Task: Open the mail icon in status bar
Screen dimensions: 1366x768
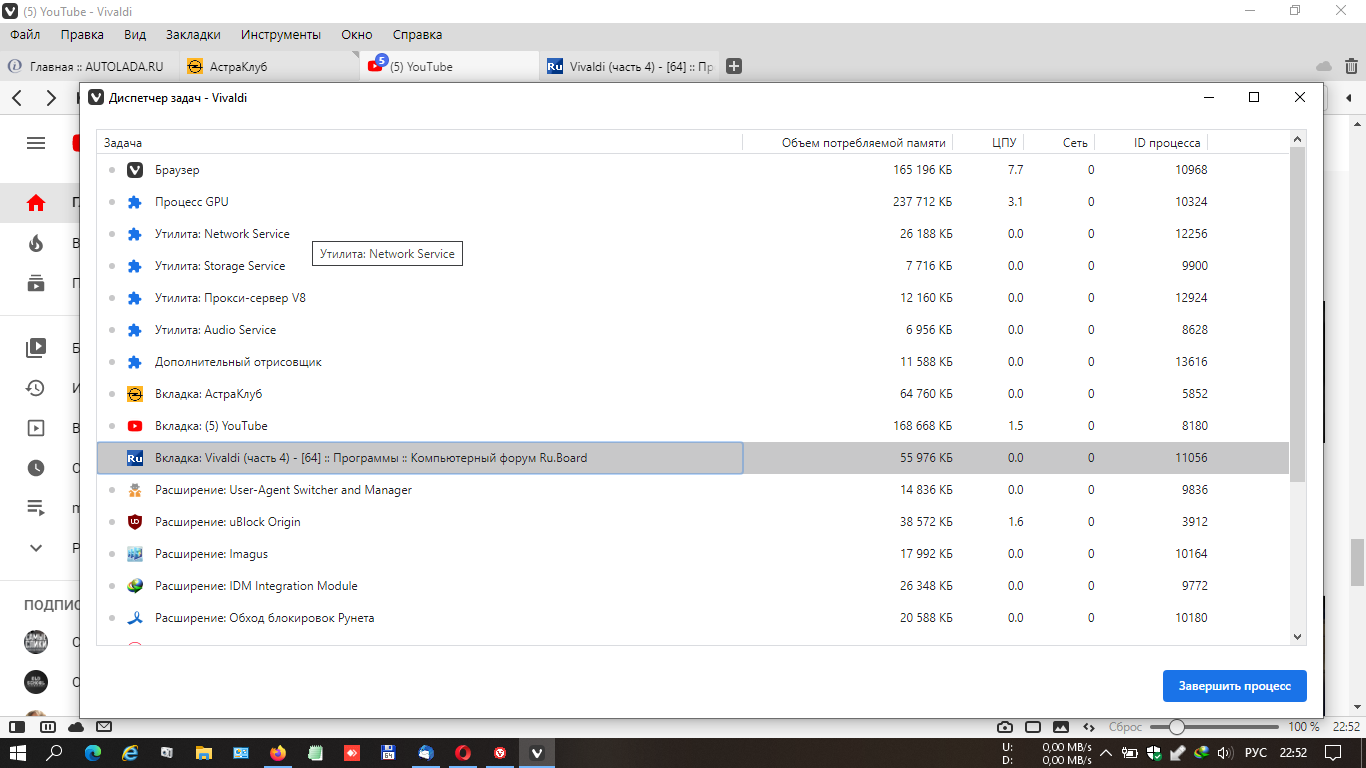Action: tap(103, 727)
